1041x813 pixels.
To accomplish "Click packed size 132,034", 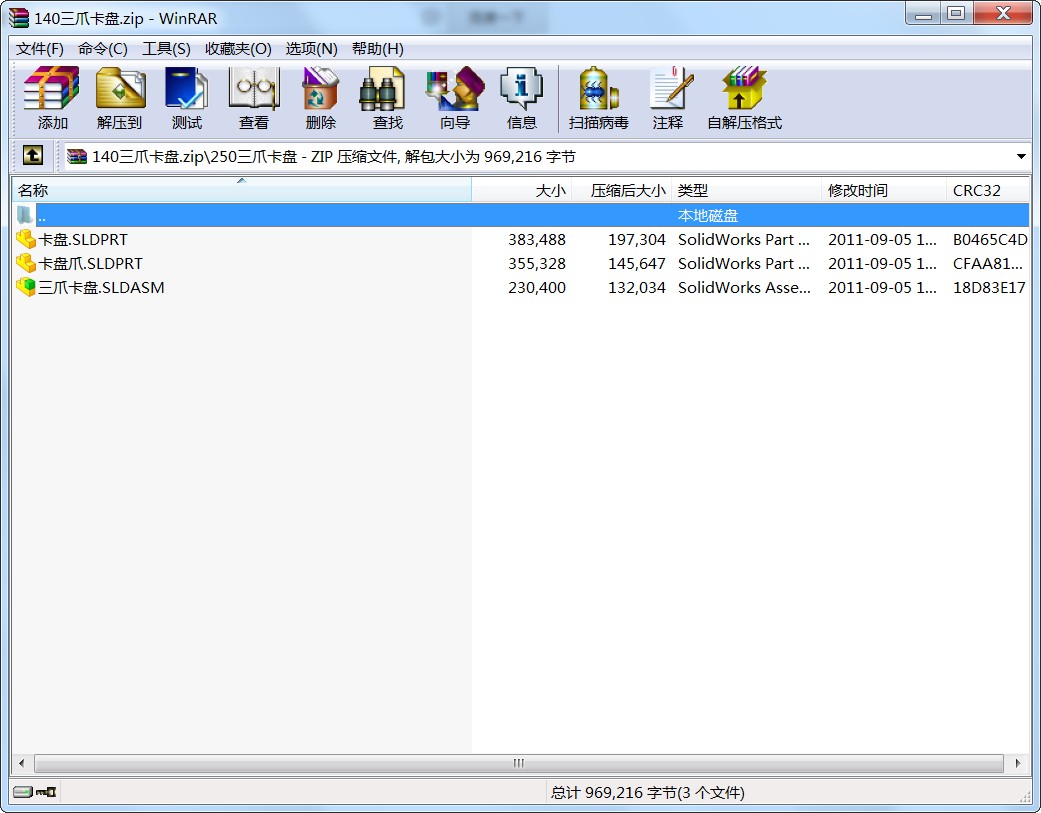I will pyautogui.click(x=636, y=287).
